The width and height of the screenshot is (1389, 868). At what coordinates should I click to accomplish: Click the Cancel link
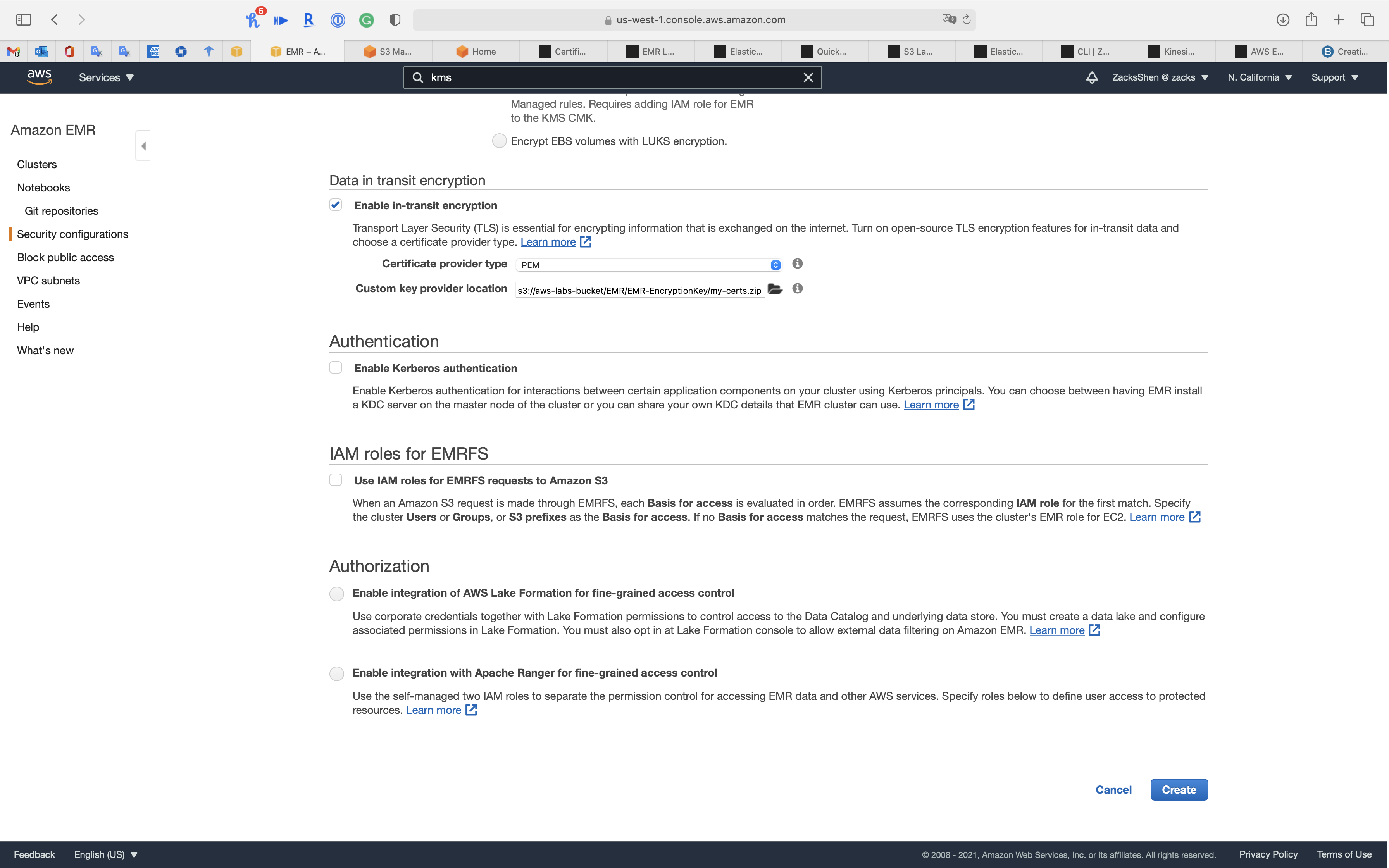coord(1113,789)
